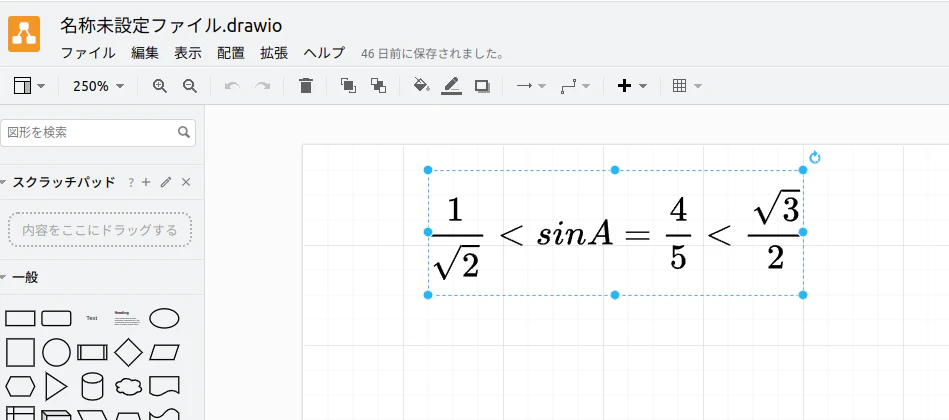949x420 pixels.
Task: Click the file name 名称未設定ファイル.drawio
Action: tap(171, 25)
